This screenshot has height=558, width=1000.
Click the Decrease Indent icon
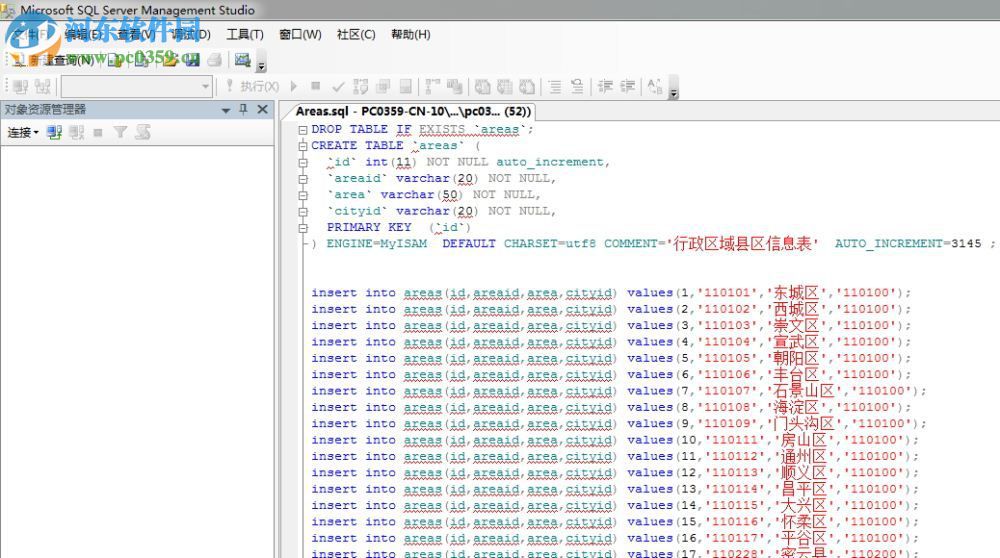(x=605, y=86)
